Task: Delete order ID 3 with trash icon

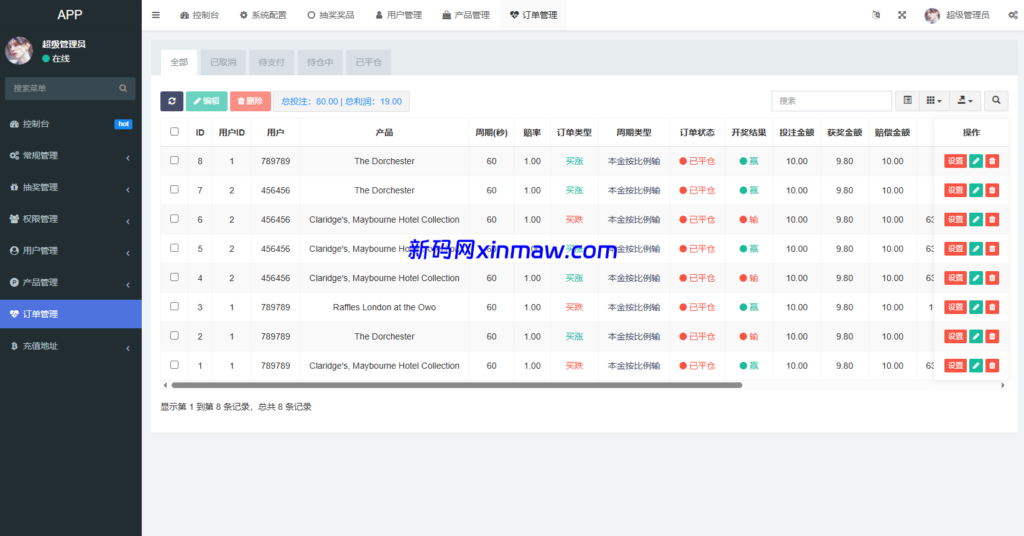Action: click(x=992, y=307)
